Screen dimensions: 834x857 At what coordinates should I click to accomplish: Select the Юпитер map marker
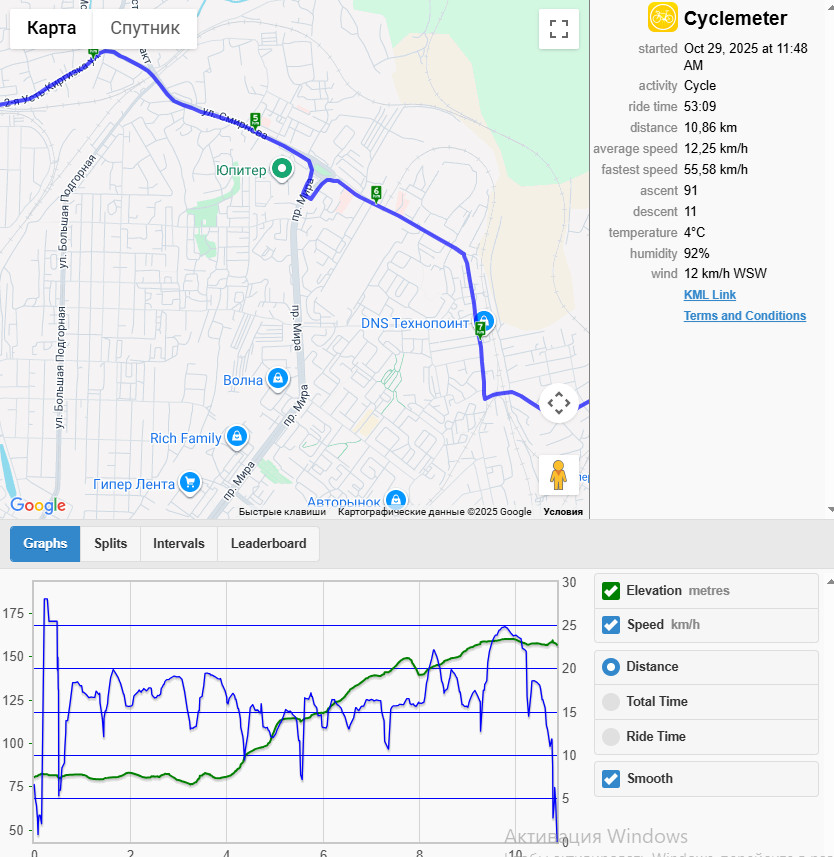(282, 168)
